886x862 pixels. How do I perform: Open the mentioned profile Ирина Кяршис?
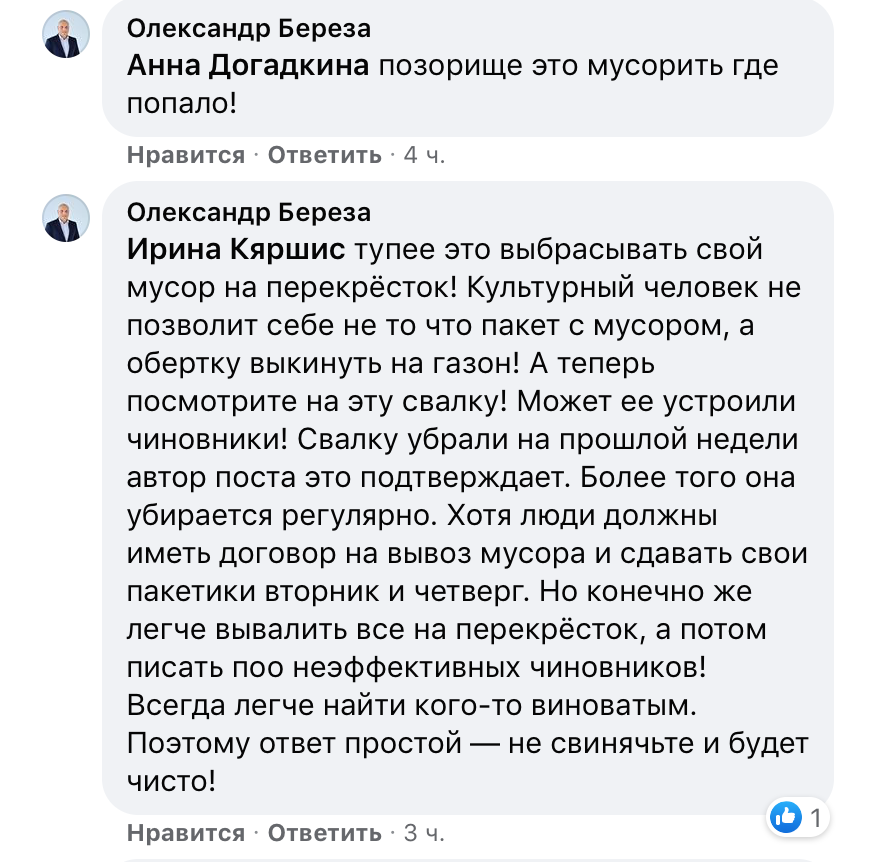pos(236,249)
